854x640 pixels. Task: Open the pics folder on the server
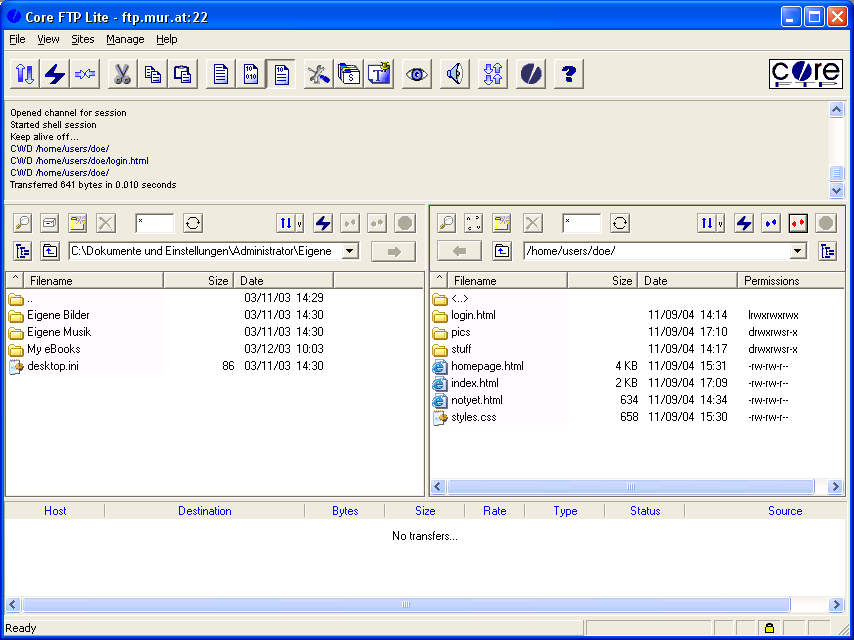461,331
